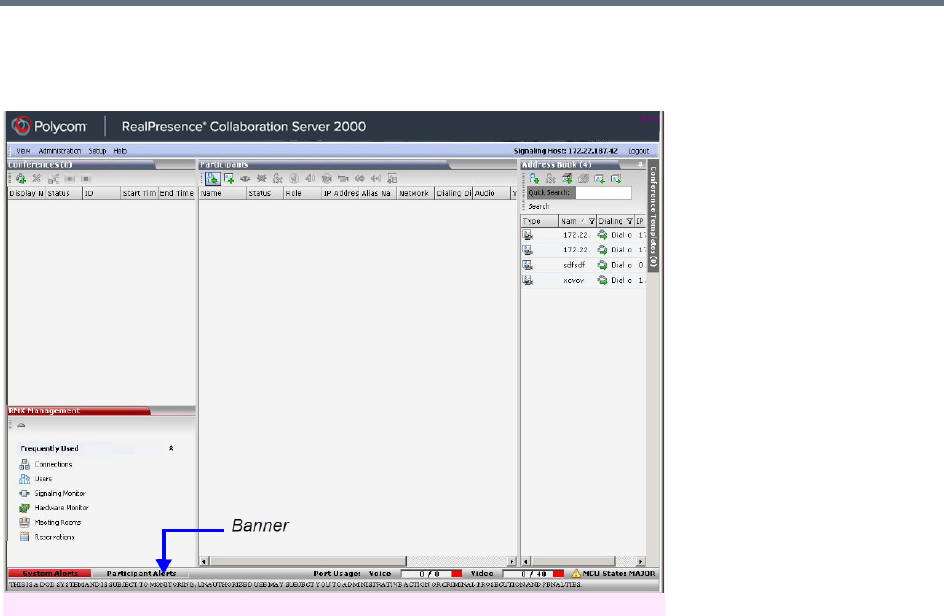944x616 pixels.
Task: Open the Help menu
Action: [x=120, y=151]
